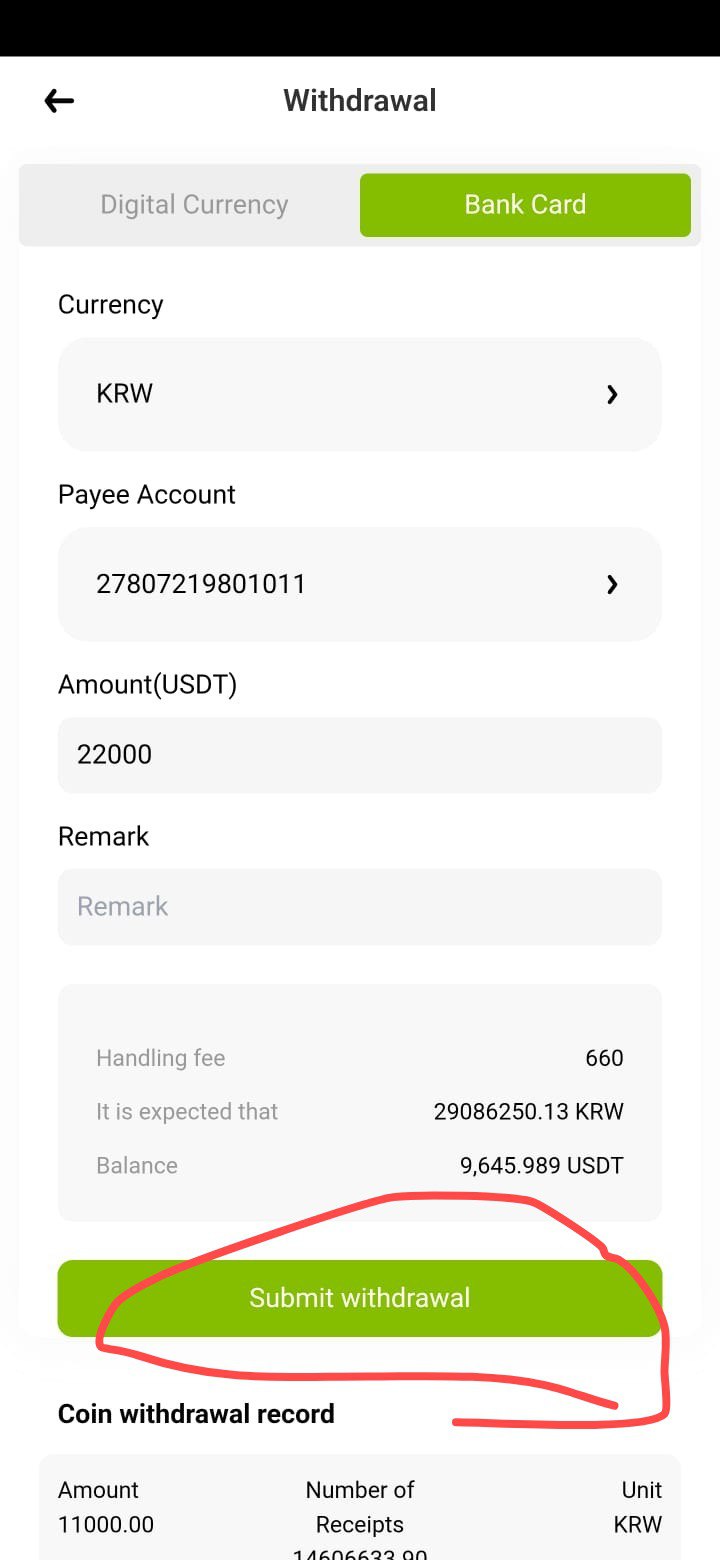This screenshot has height=1560, width=720.
Task: Click the Withdrawal page title
Action: click(x=360, y=101)
